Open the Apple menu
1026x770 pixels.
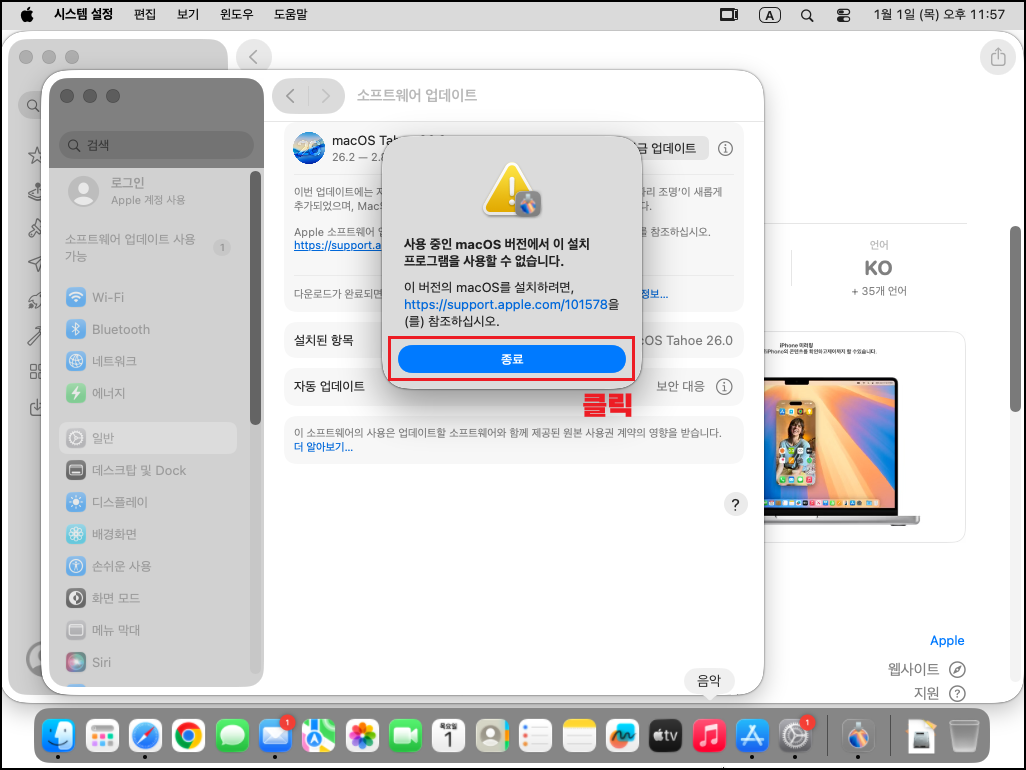click(x=27, y=14)
